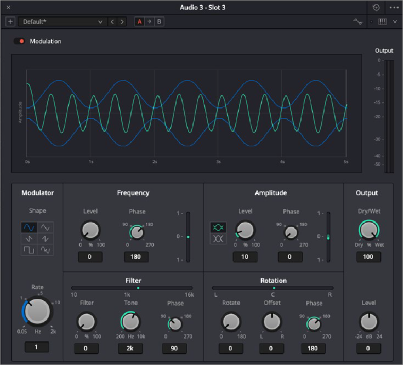Edit the Amplitude Level value 10
Image resolution: width=403 pixels, height=365 pixels.
tap(245, 257)
